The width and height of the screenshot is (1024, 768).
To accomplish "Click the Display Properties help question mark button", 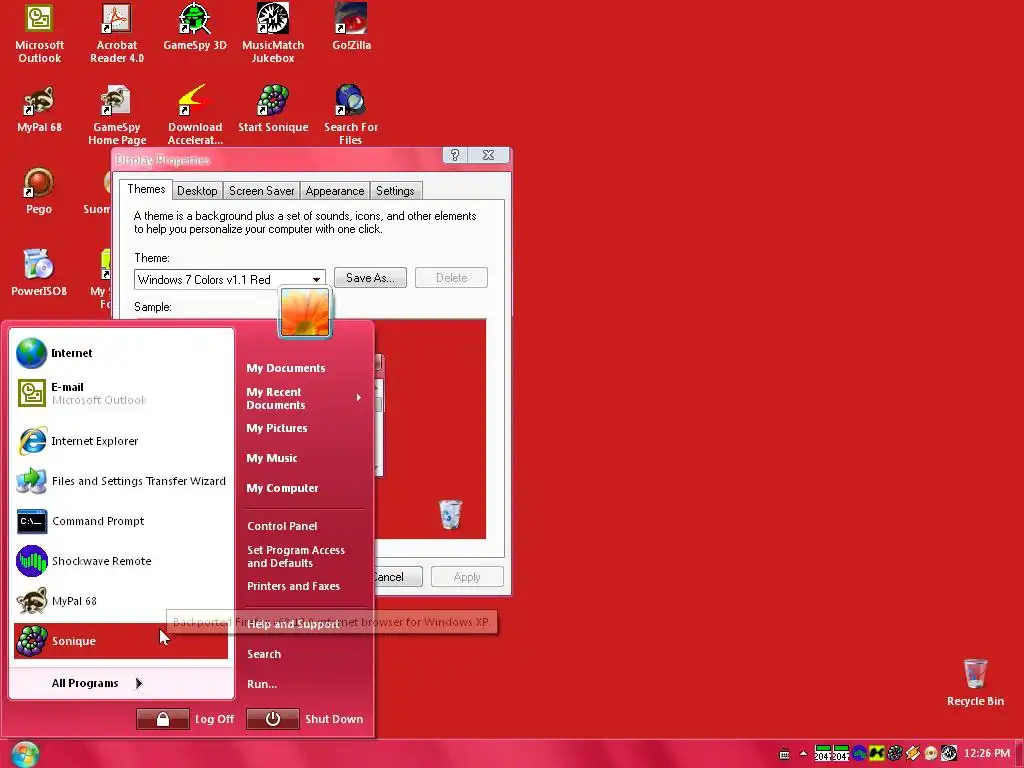I will [455, 155].
